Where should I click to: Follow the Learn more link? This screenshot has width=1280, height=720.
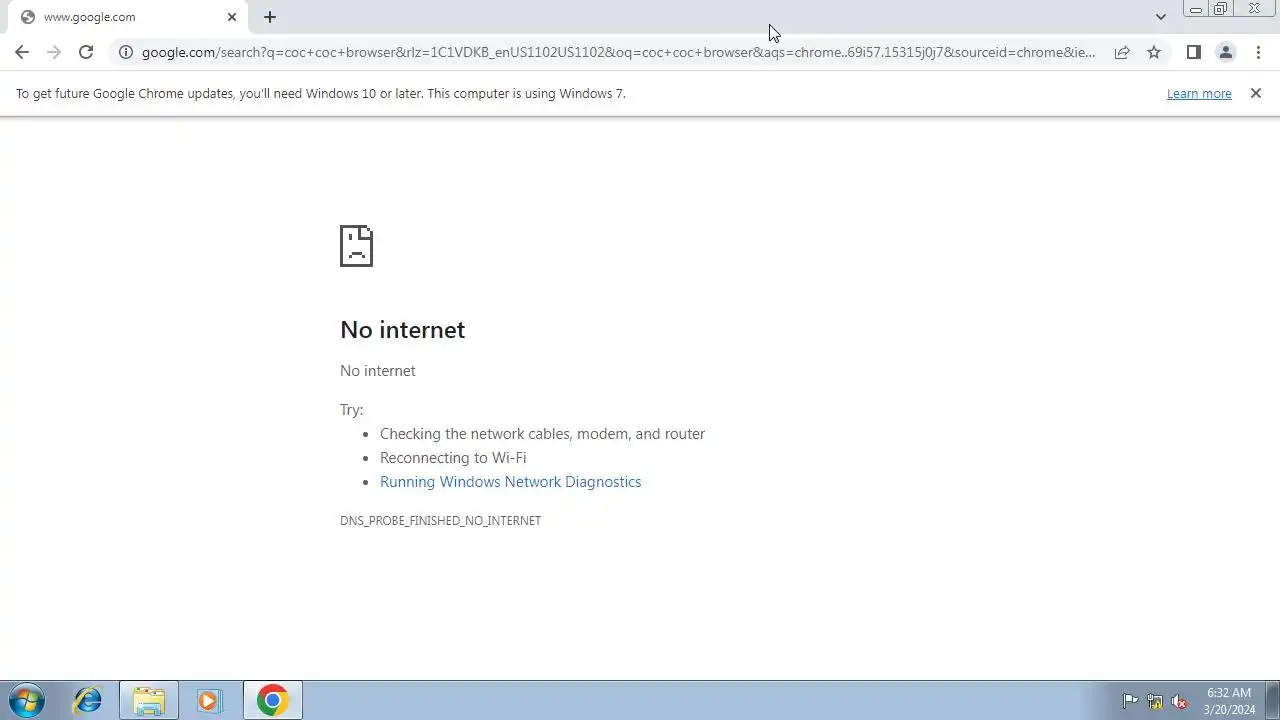[1199, 93]
